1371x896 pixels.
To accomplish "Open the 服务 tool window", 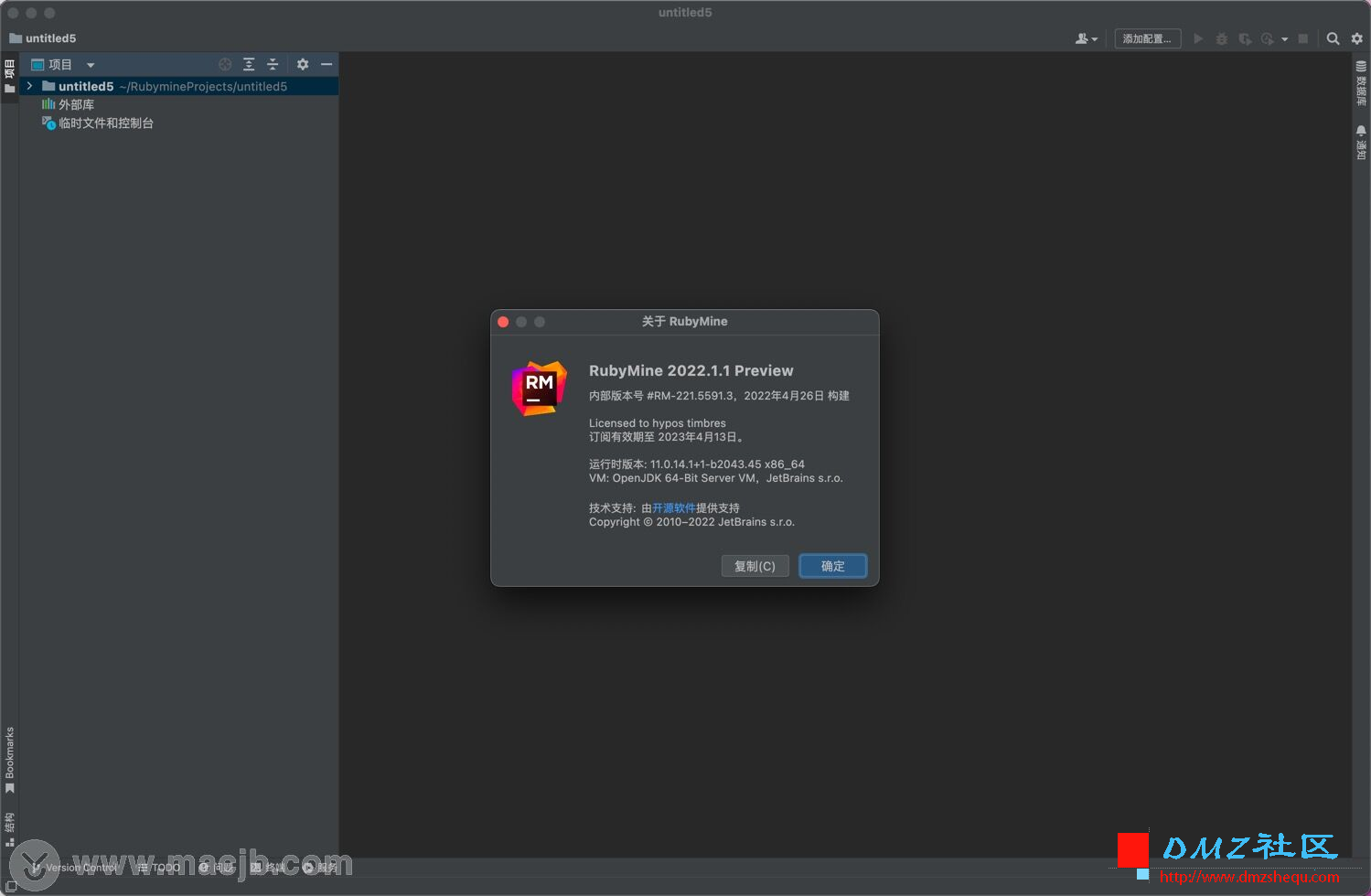I will pos(321,867).
